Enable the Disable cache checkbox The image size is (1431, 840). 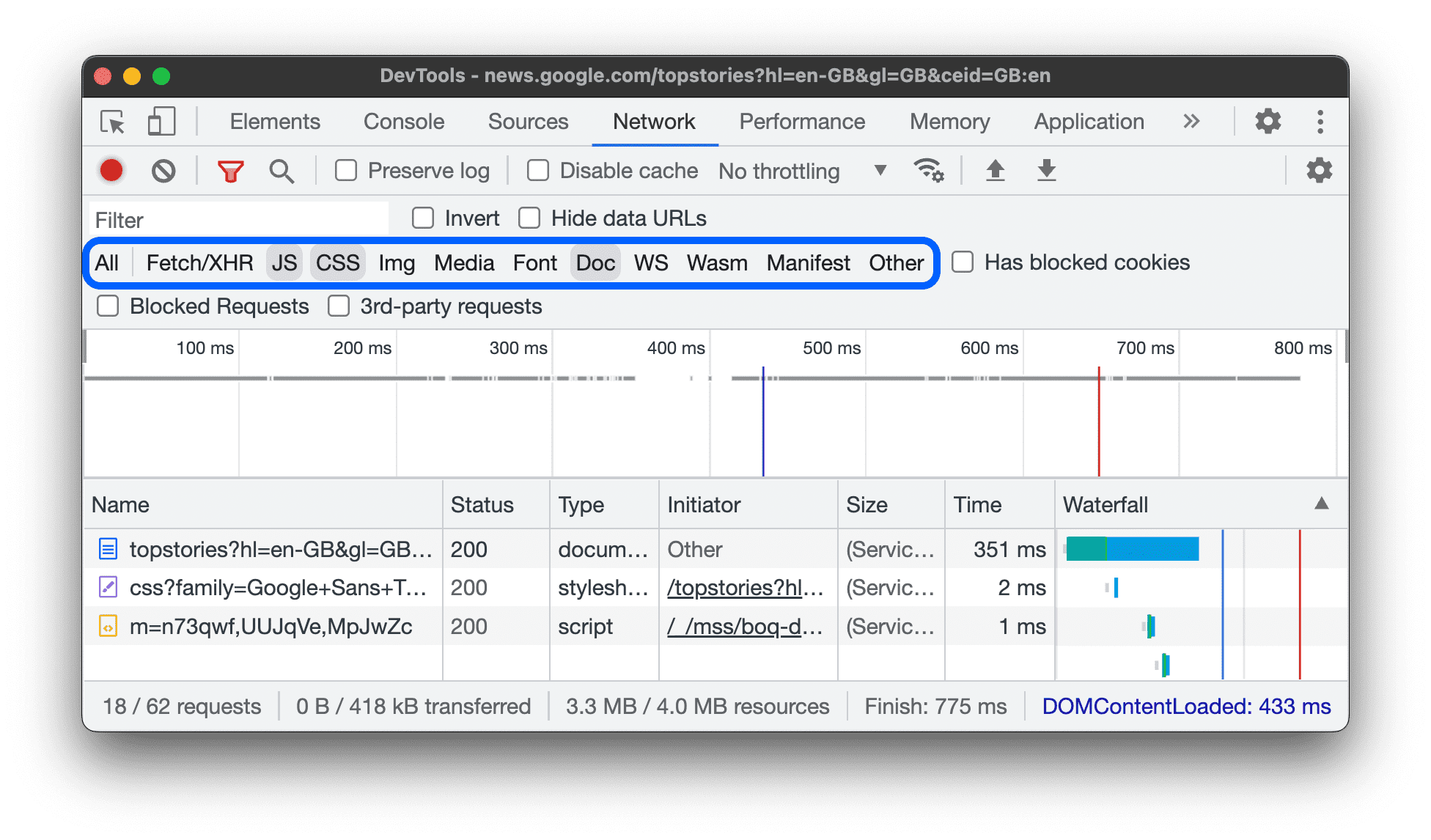pyautogui.click(x=537, y=169)
